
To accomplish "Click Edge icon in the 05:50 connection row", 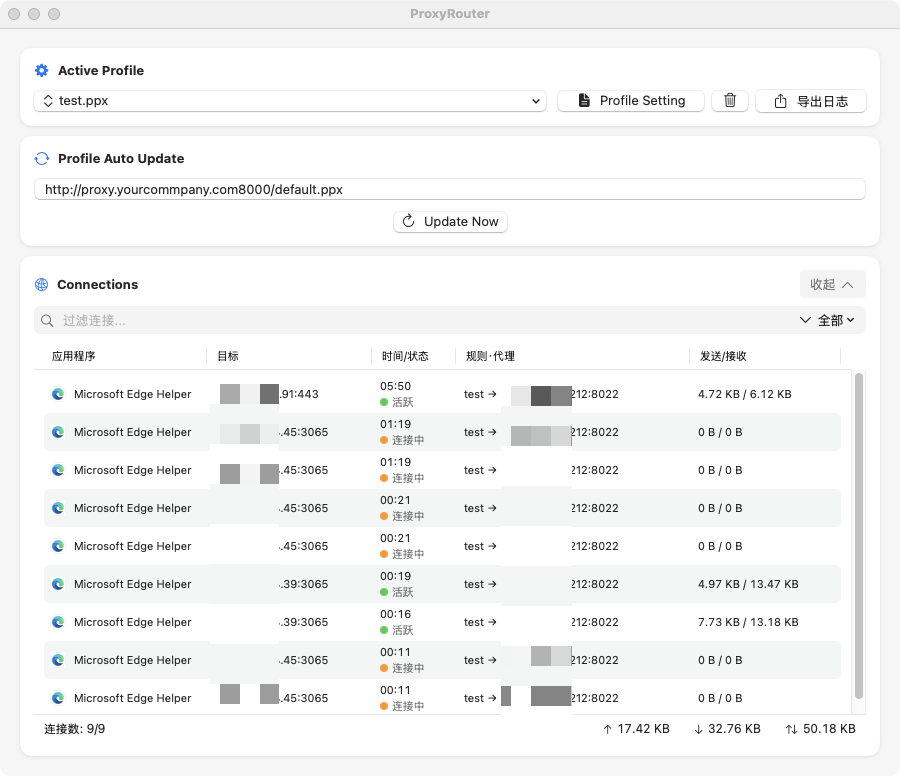I will click(x=58, y=394).
